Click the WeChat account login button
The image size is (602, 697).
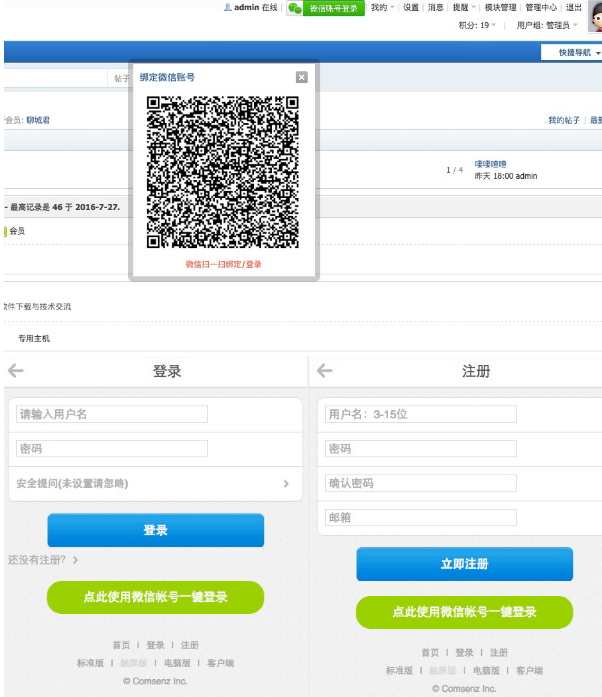[x=325, y=8]
